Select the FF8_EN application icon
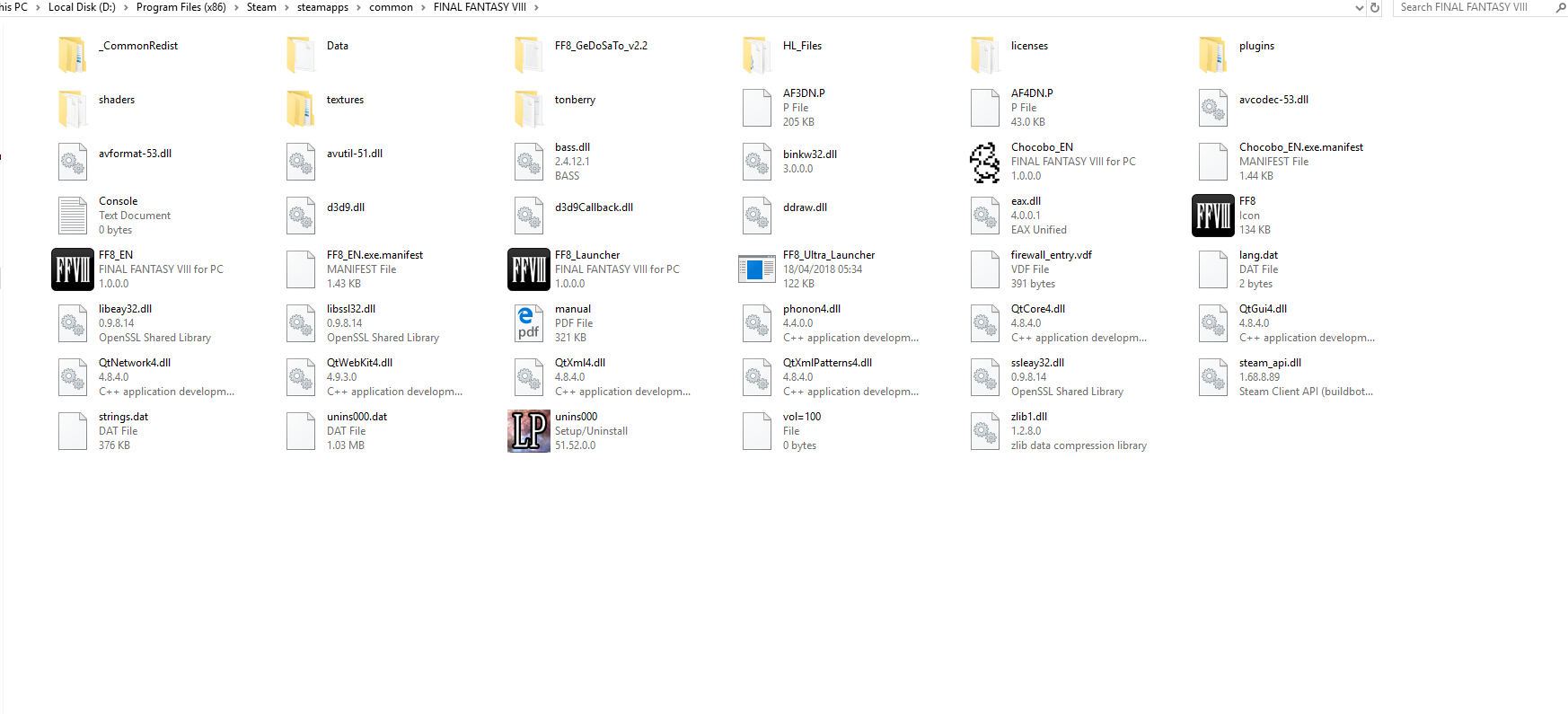Image resolution: width=1568 pixels, height=714 pixels. pos(73,269)
